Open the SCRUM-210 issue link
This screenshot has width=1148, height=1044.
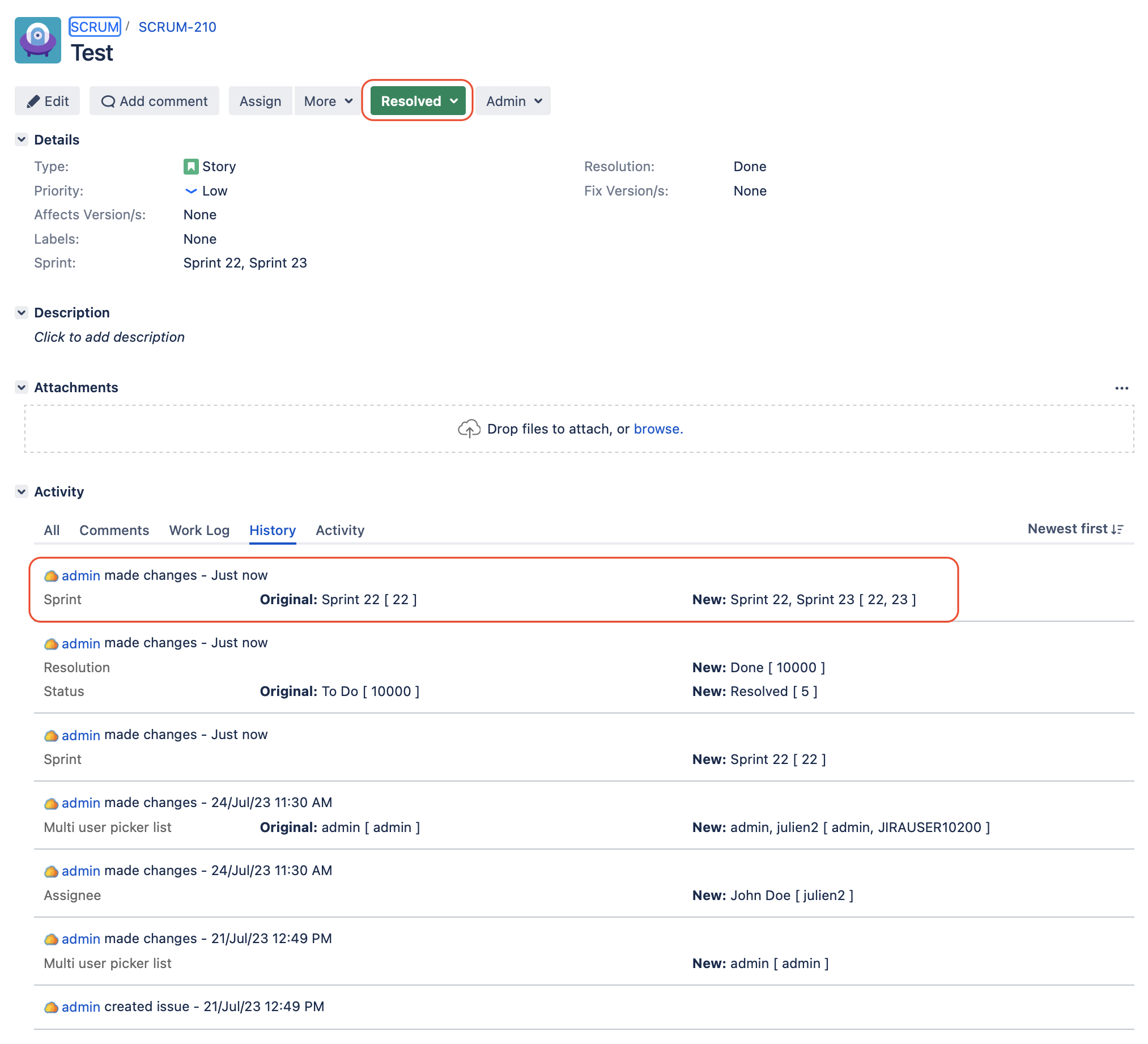[x=177, y=27]
